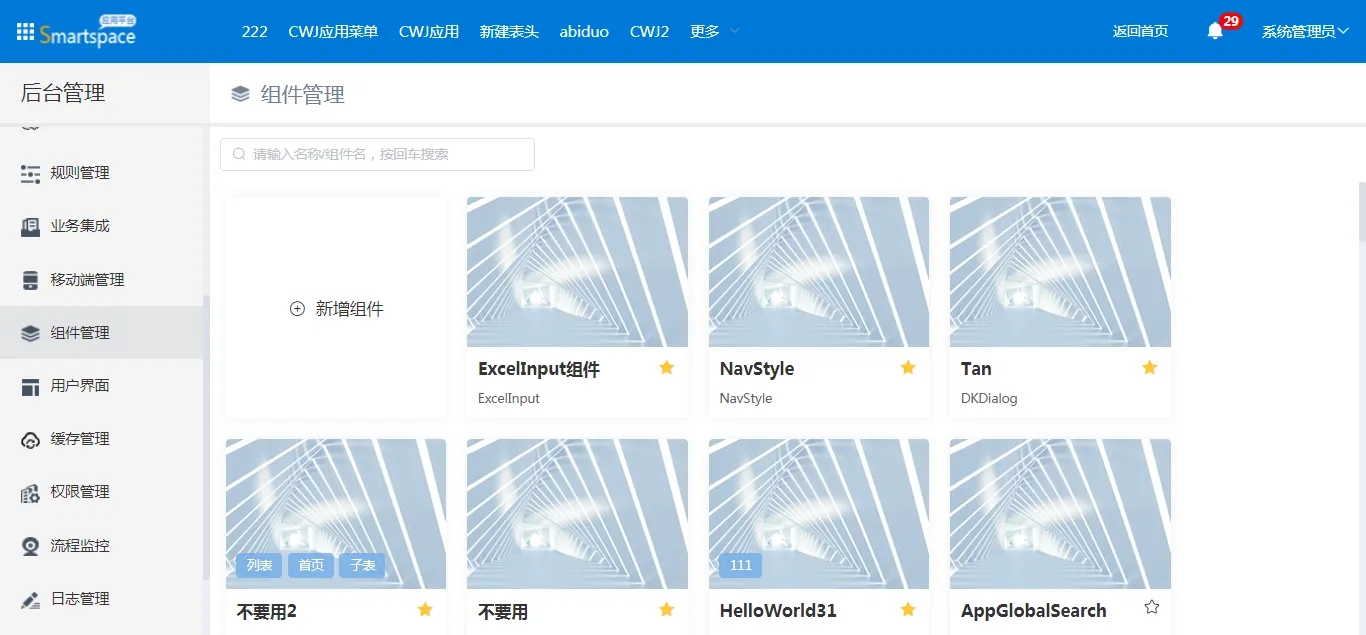Image resolution: width=1366 pixels, height=635 pixels.
Task: Click the 缓存管理 cloud icon
Action: pyautogui.click(x=31, y=440)
